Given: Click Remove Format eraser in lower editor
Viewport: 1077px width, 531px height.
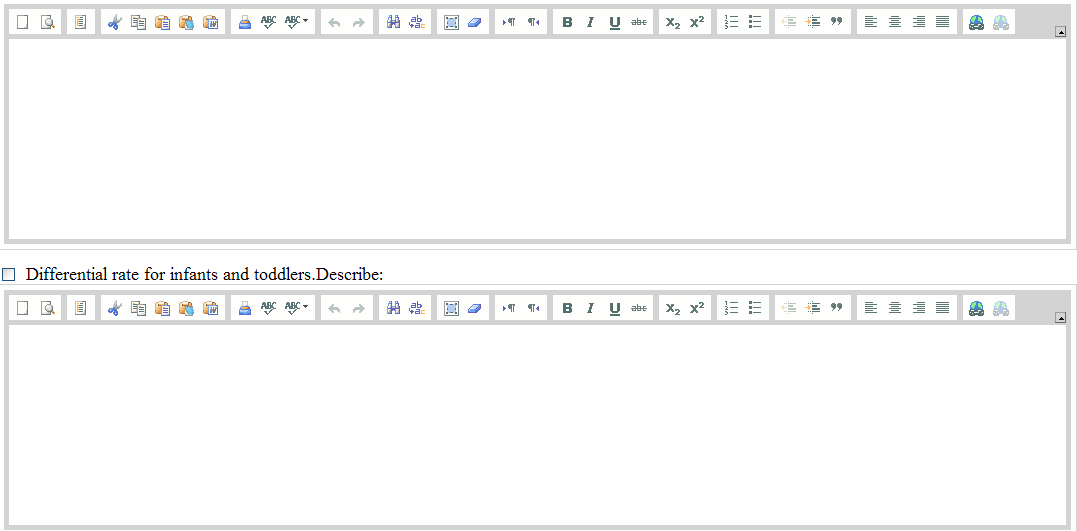Looking at the screenshot, I should click(475, 308).
